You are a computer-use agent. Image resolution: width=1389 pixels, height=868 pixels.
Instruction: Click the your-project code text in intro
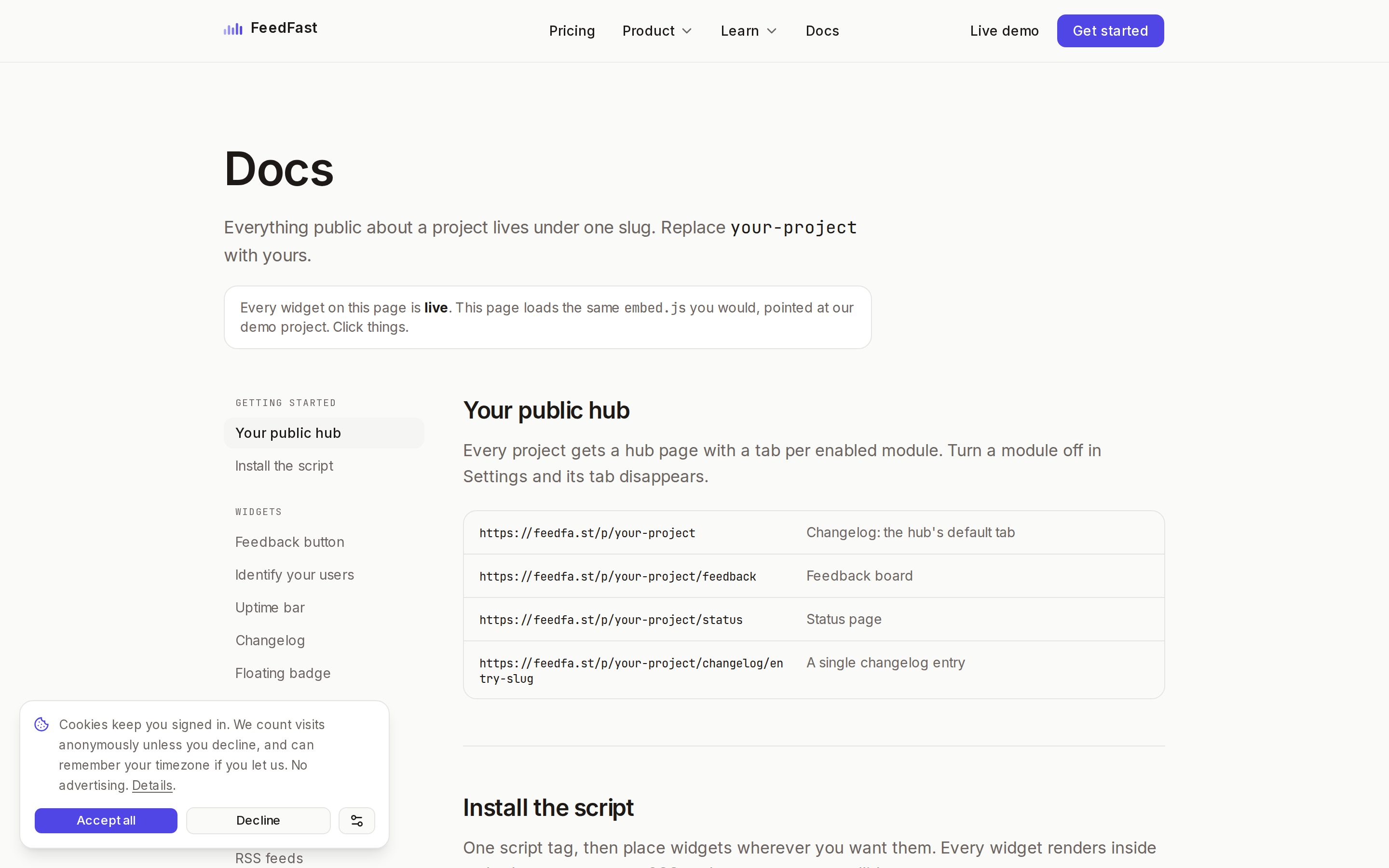793,228
